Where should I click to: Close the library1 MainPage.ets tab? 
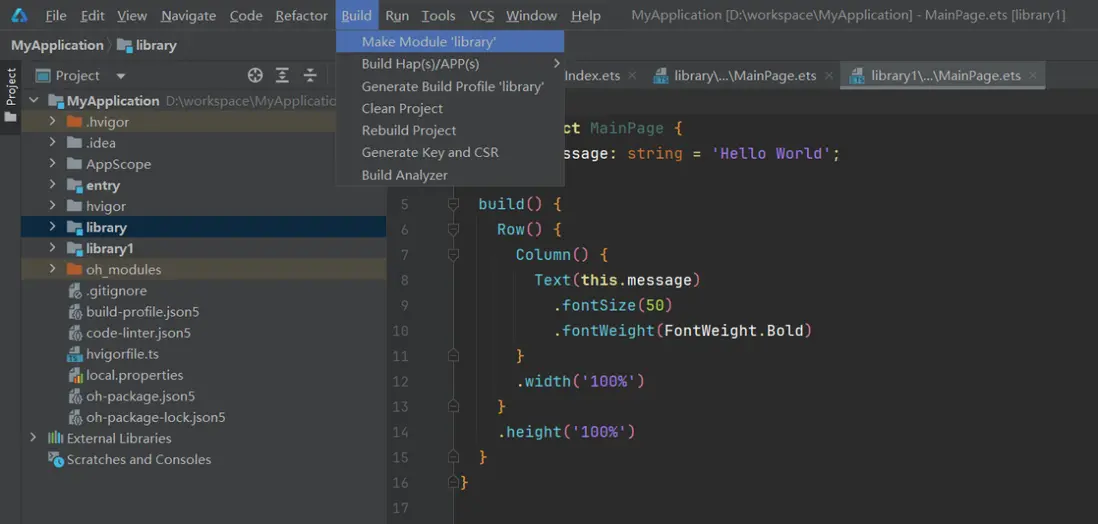click(1033, 75)
